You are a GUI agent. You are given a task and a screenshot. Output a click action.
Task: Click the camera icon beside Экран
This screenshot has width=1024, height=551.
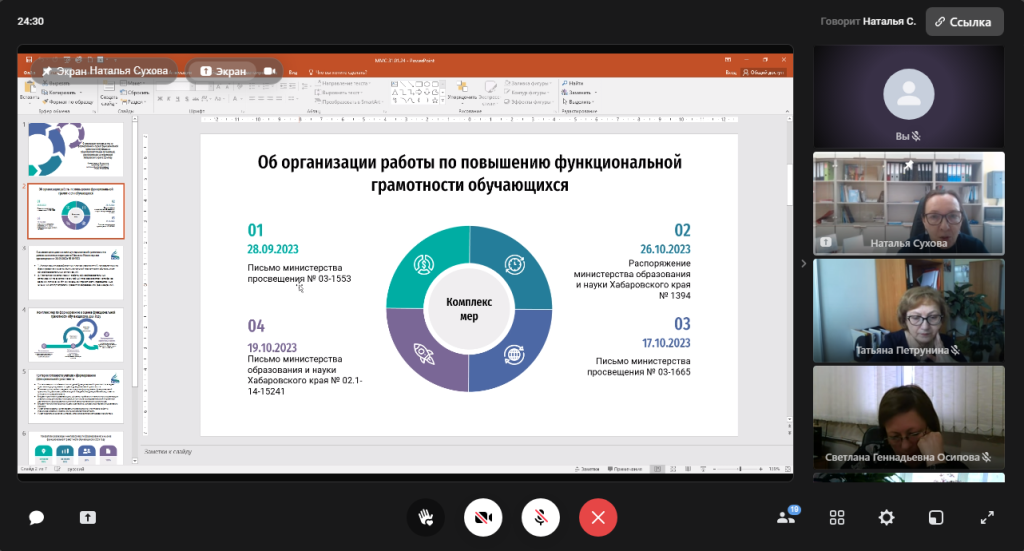(269, 71)
